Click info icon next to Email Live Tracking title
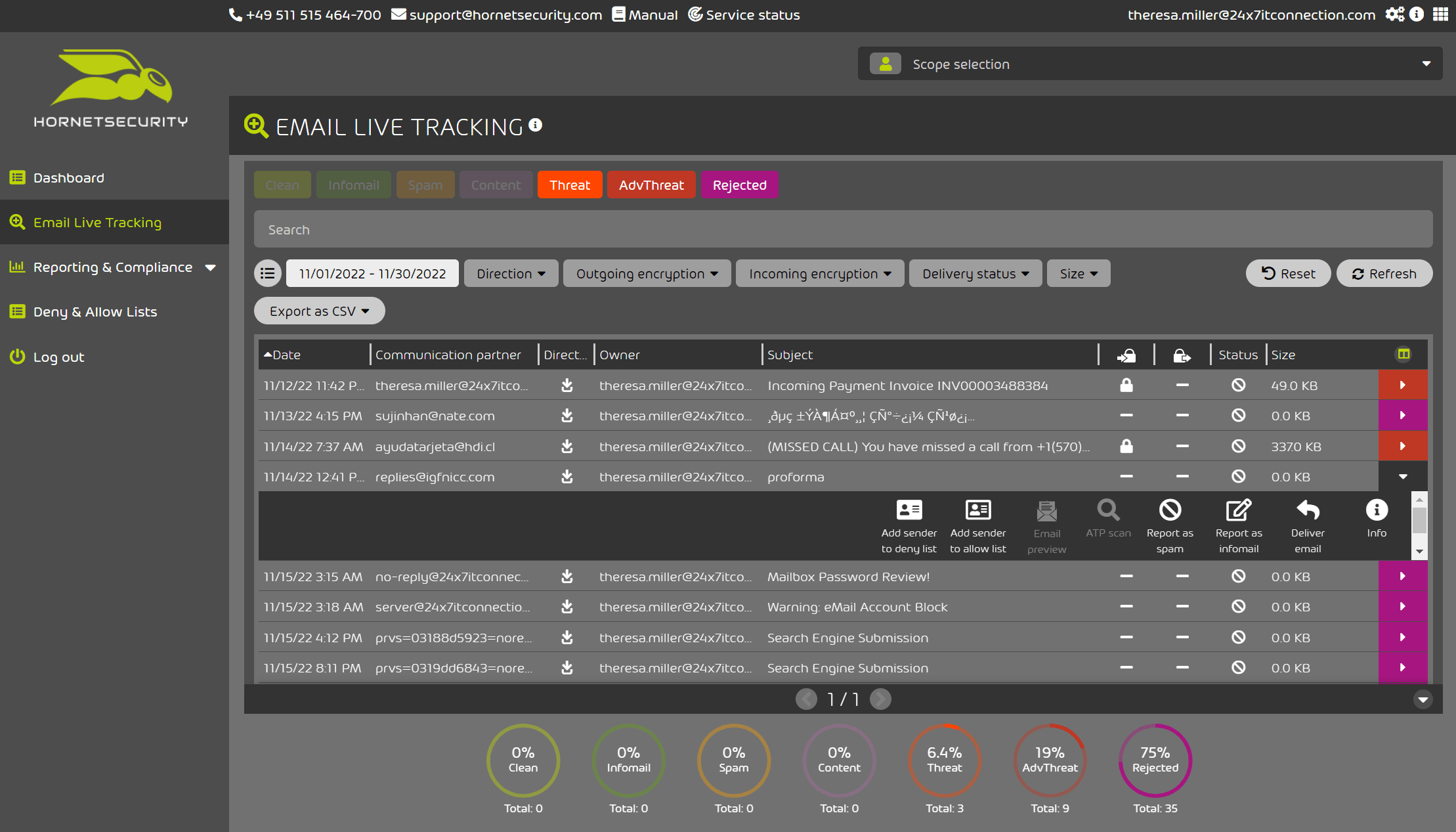The image size is (1456, 832). coord(536,125)
